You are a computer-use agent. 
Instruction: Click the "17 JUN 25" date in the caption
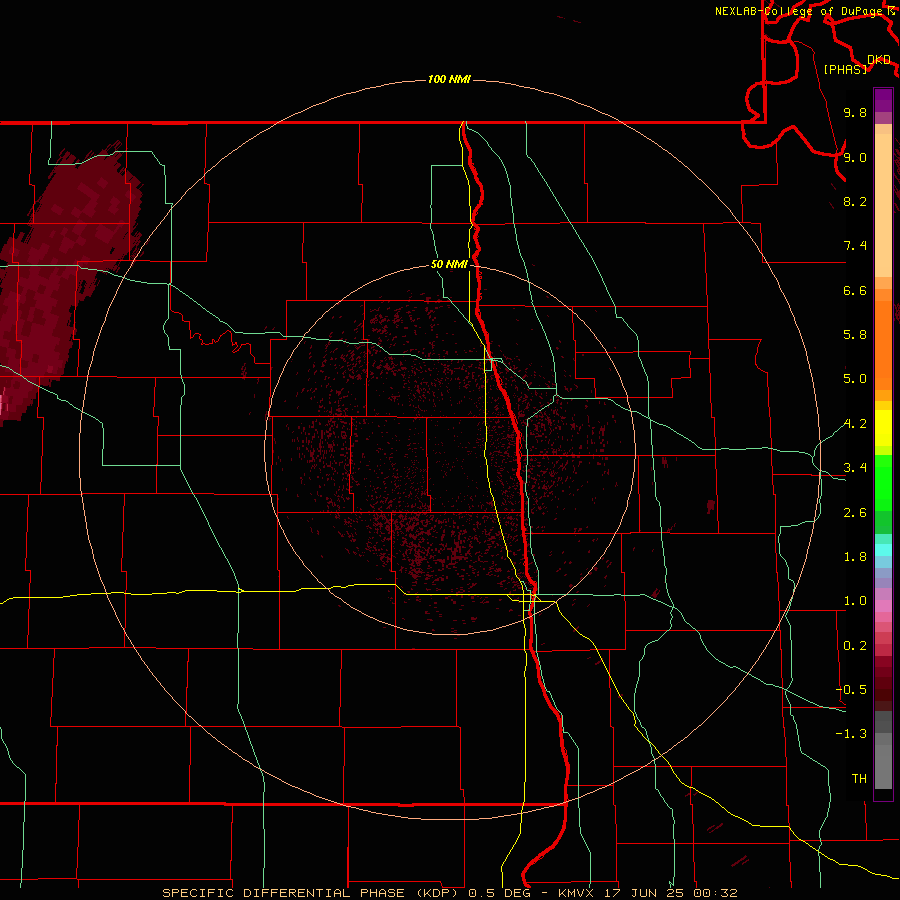[643, 893]
